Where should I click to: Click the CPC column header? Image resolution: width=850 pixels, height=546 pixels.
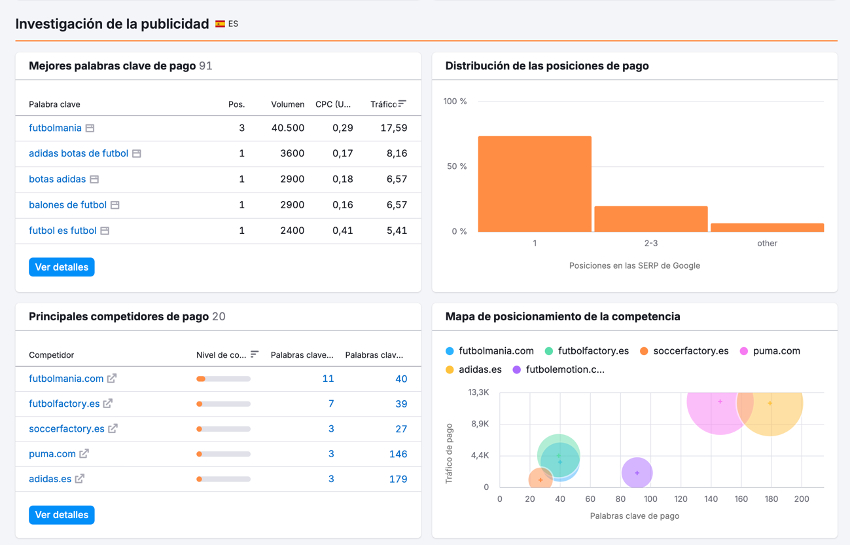tap(333, 104)
